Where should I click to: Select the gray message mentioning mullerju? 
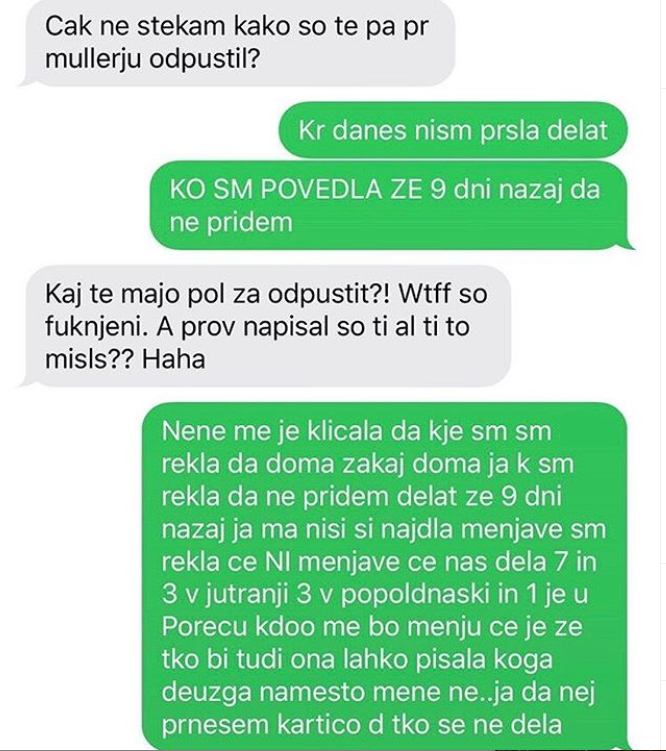237,43
